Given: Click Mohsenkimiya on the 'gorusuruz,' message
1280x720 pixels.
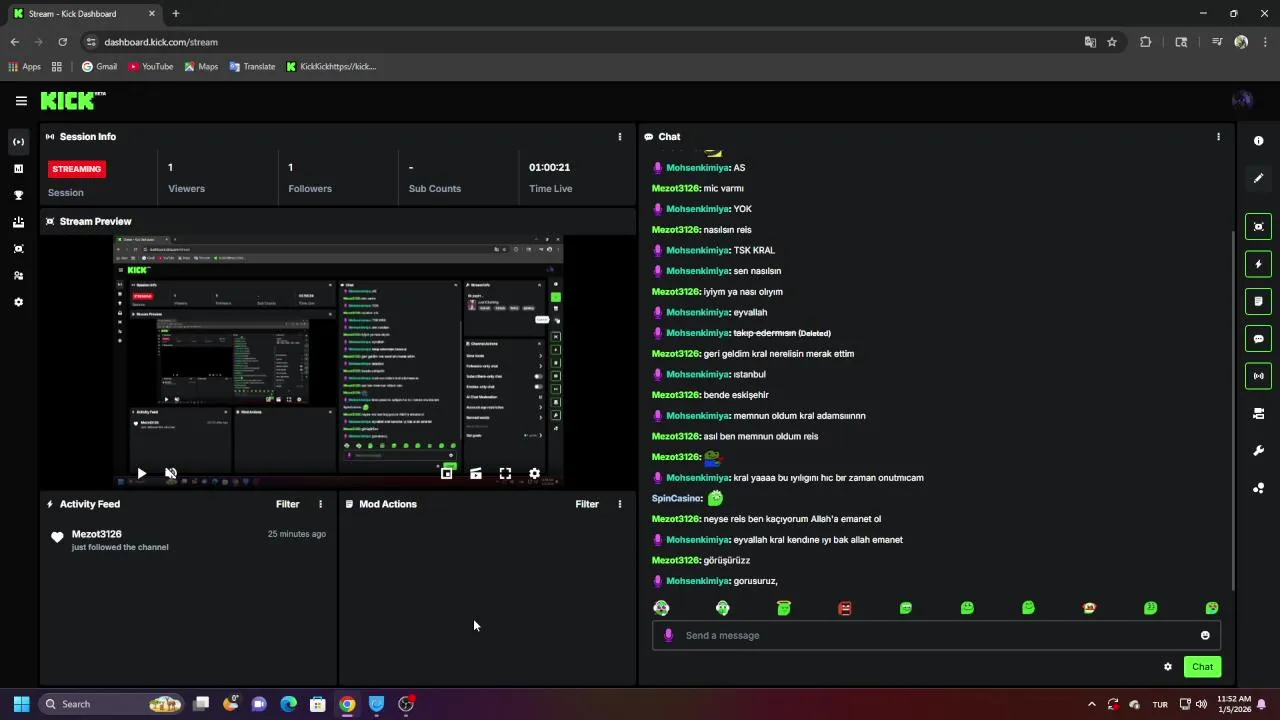Looking at the screenshot, I should 697,581.
